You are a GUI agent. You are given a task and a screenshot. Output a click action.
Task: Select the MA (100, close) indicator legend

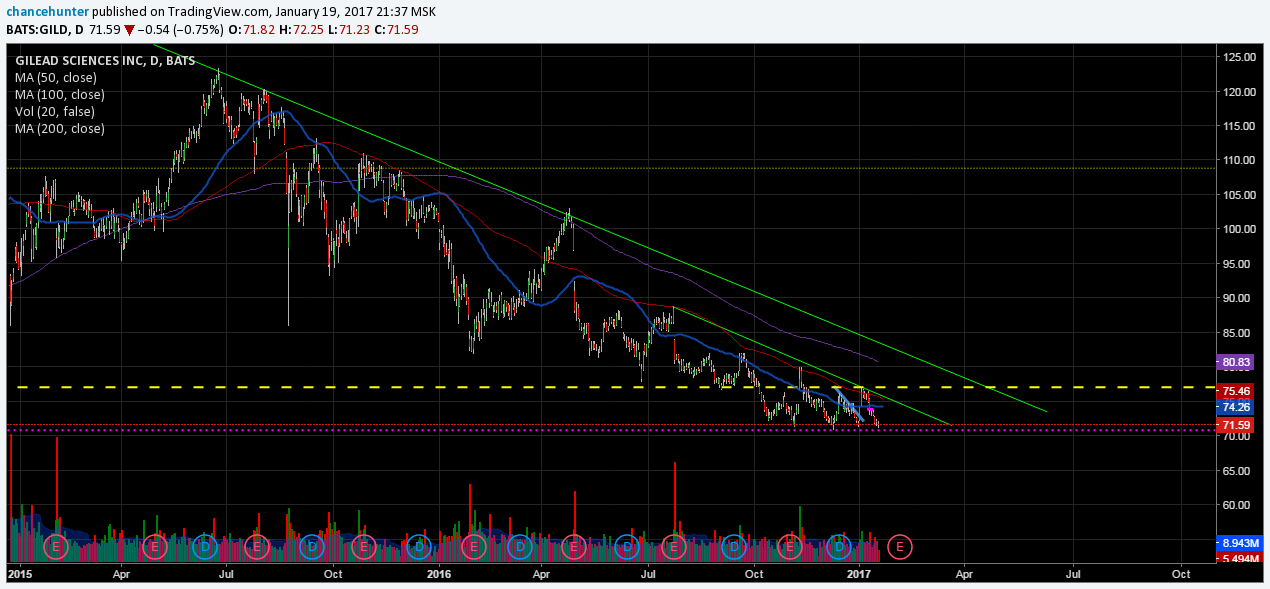point(59,94)
